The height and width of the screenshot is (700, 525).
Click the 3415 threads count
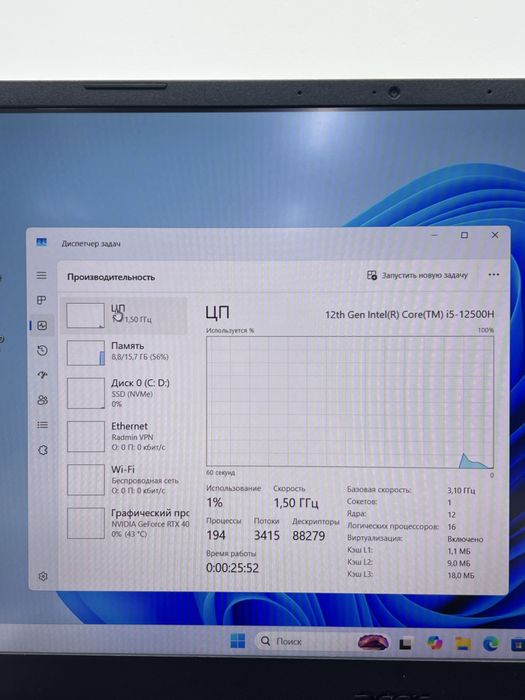point(267,535)
